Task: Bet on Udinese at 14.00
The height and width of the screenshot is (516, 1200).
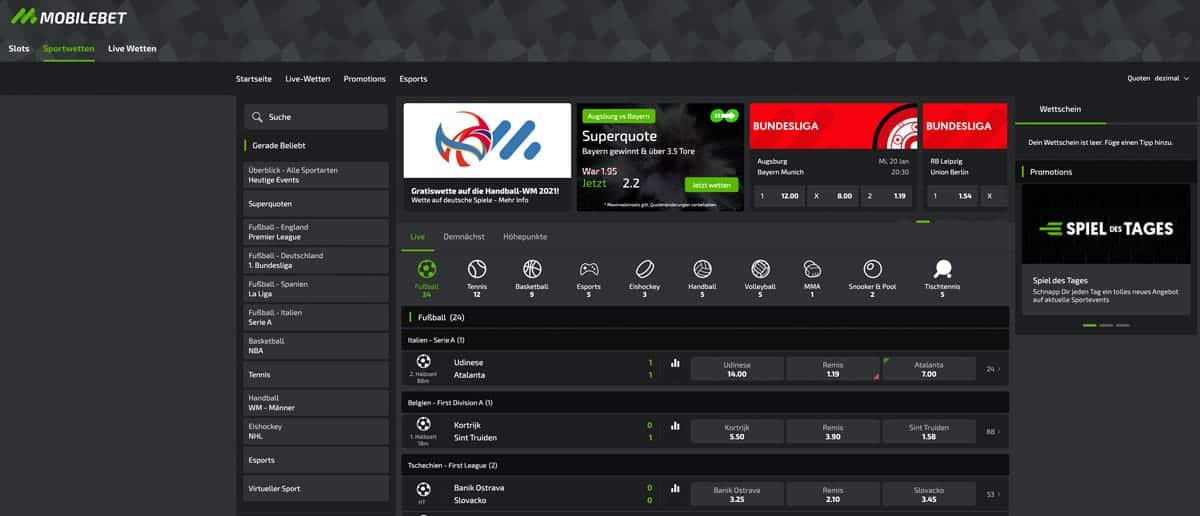Action: pos(736,369)
